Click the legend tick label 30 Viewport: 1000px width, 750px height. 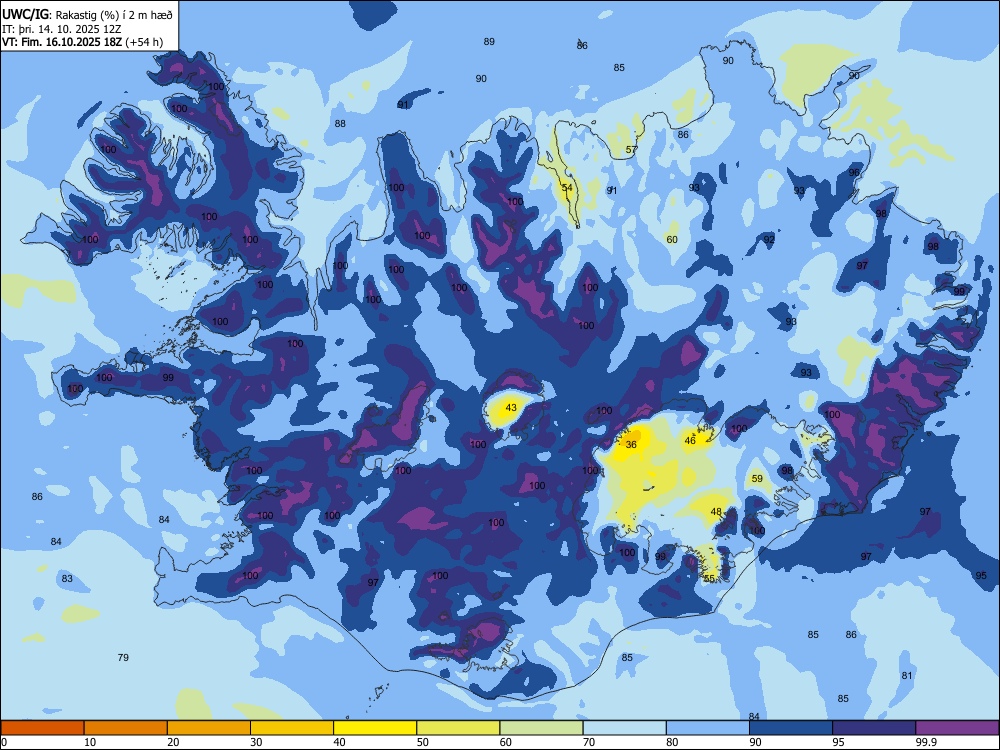pos(256,742)
